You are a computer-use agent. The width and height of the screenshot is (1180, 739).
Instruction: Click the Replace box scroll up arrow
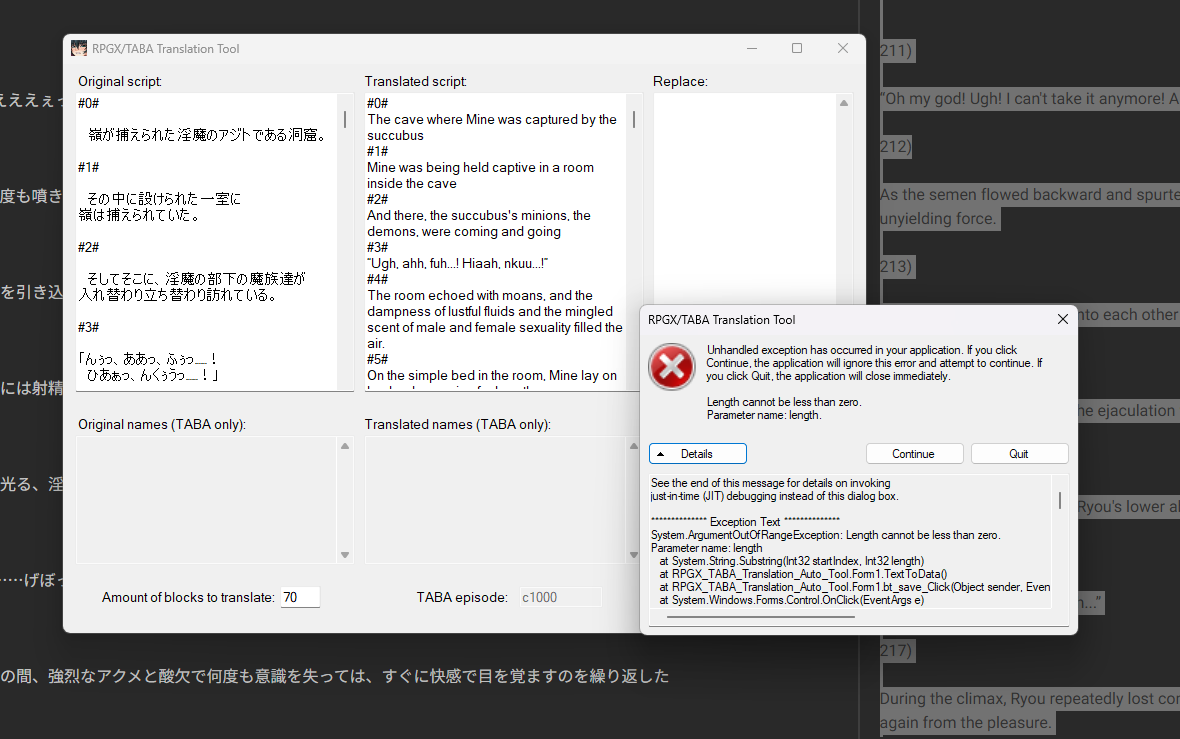[x=844, y=103]
